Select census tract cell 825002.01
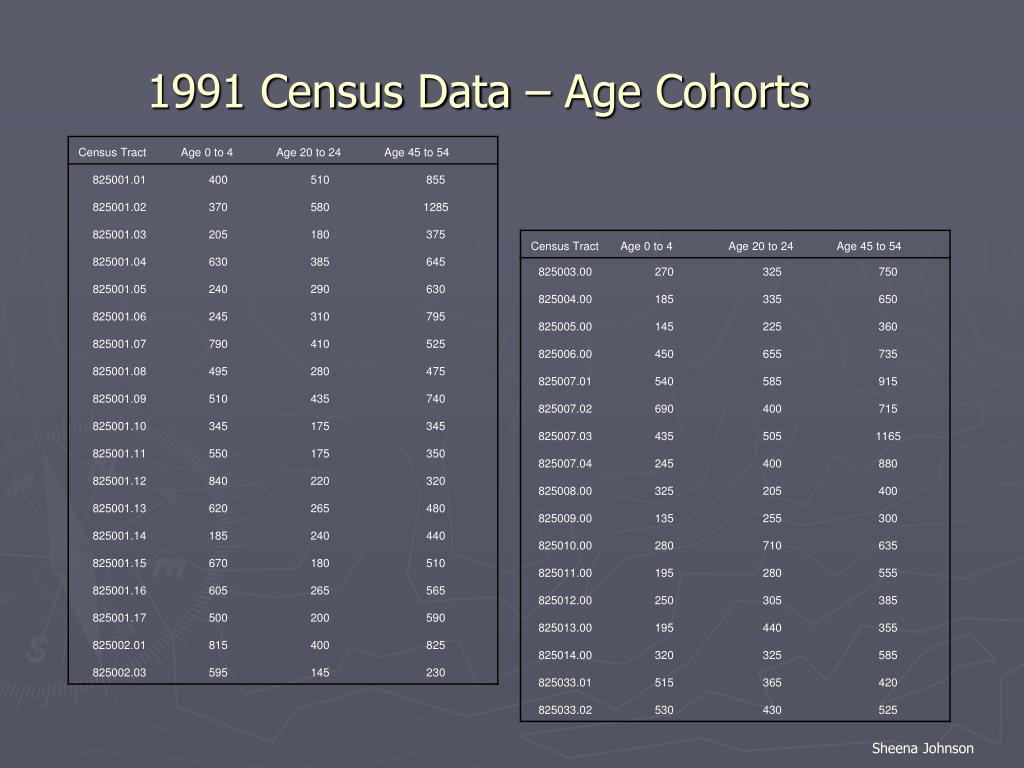Image resolution: width=1024 pixels, height=768 pixels. click(119, 645)
